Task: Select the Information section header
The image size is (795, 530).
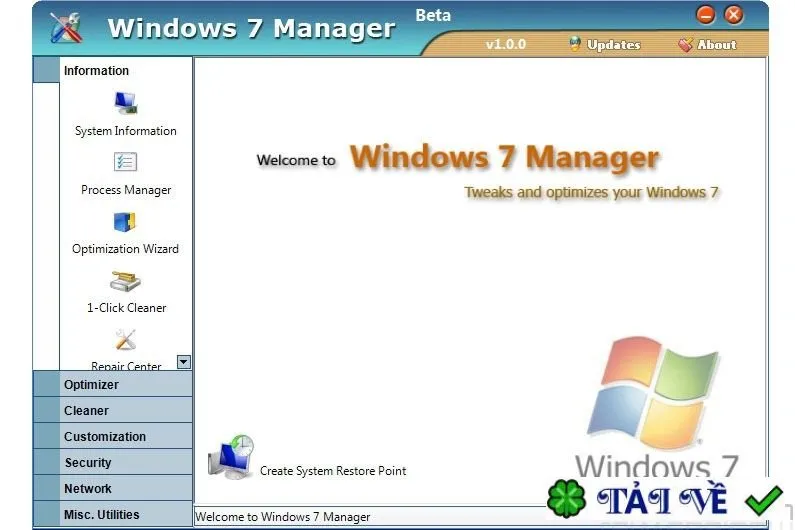Action: (113, 70)
